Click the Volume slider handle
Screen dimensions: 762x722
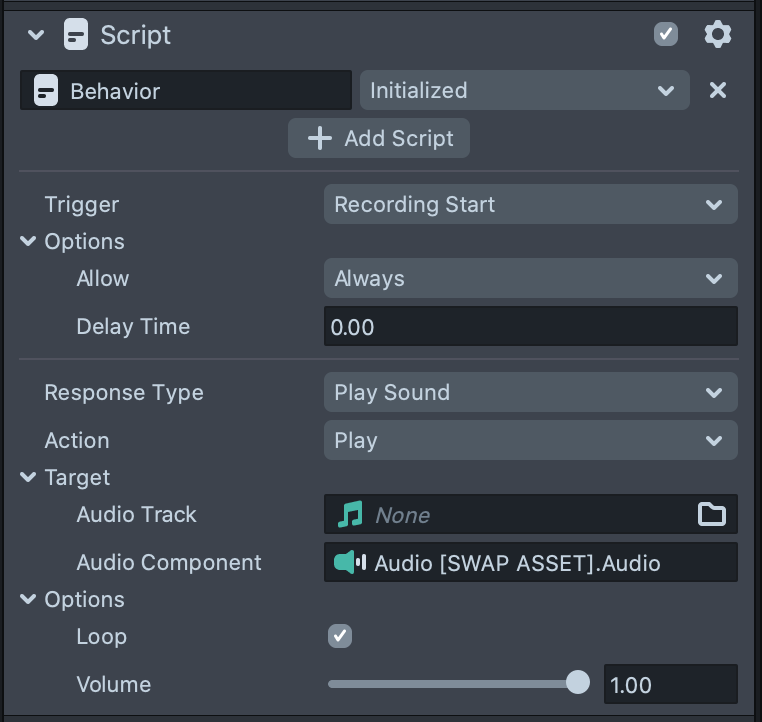[578, 683]
